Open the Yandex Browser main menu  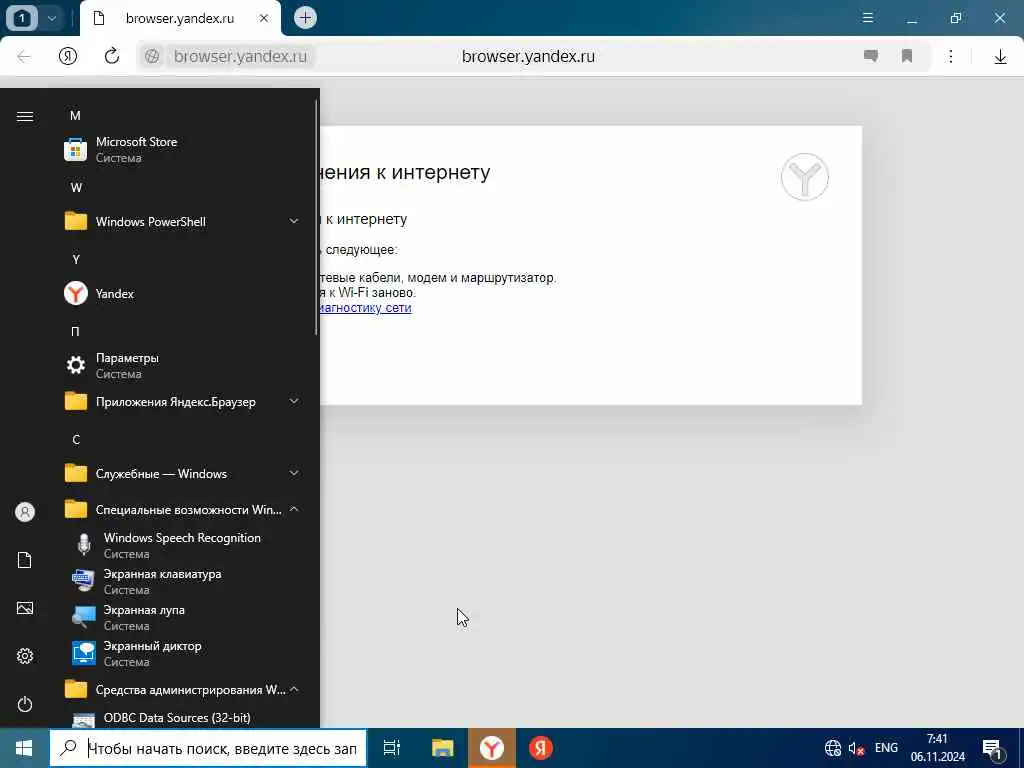pyautogui.click(x=868, y=18)
